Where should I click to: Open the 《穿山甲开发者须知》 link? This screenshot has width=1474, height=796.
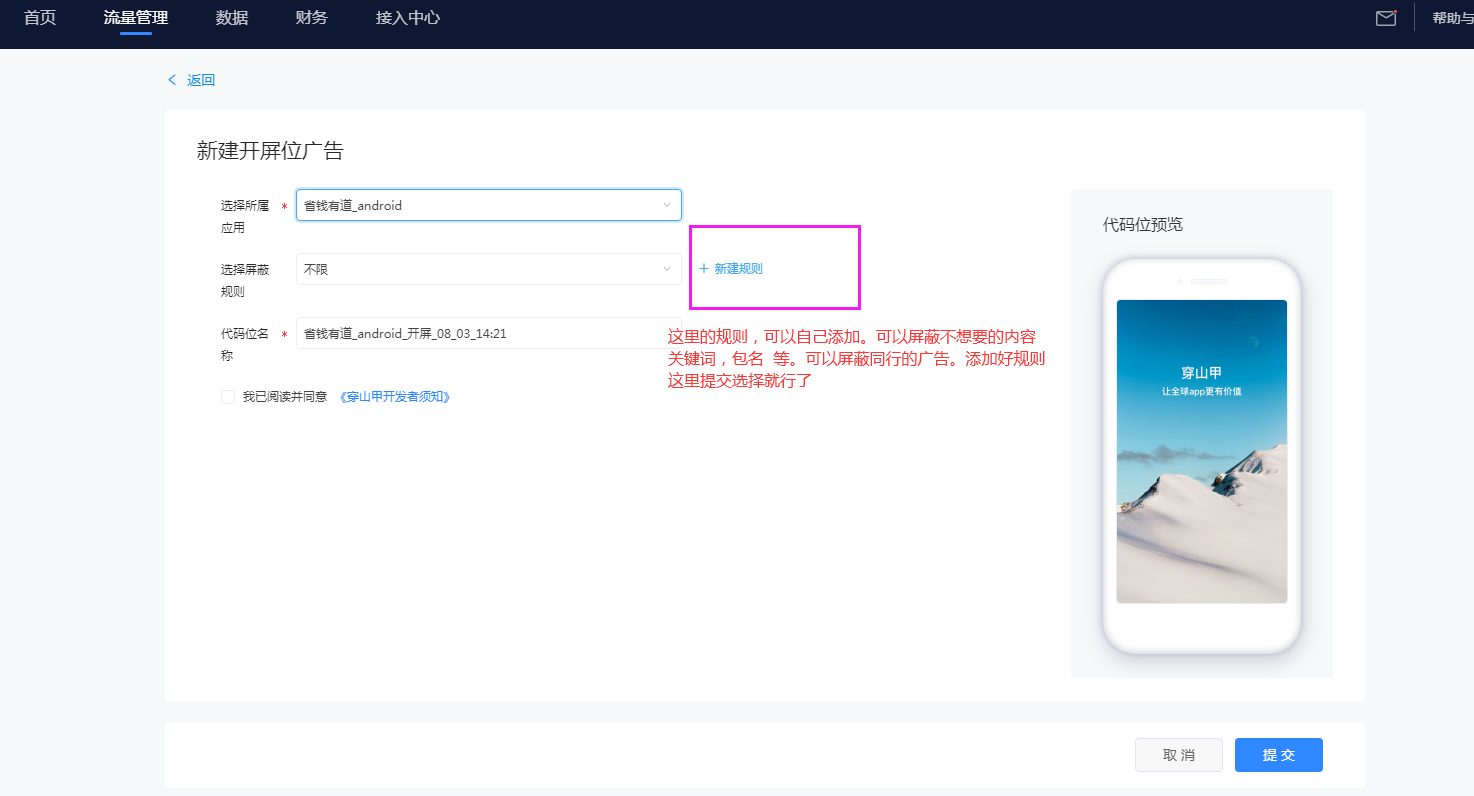[x=395, y=397]
